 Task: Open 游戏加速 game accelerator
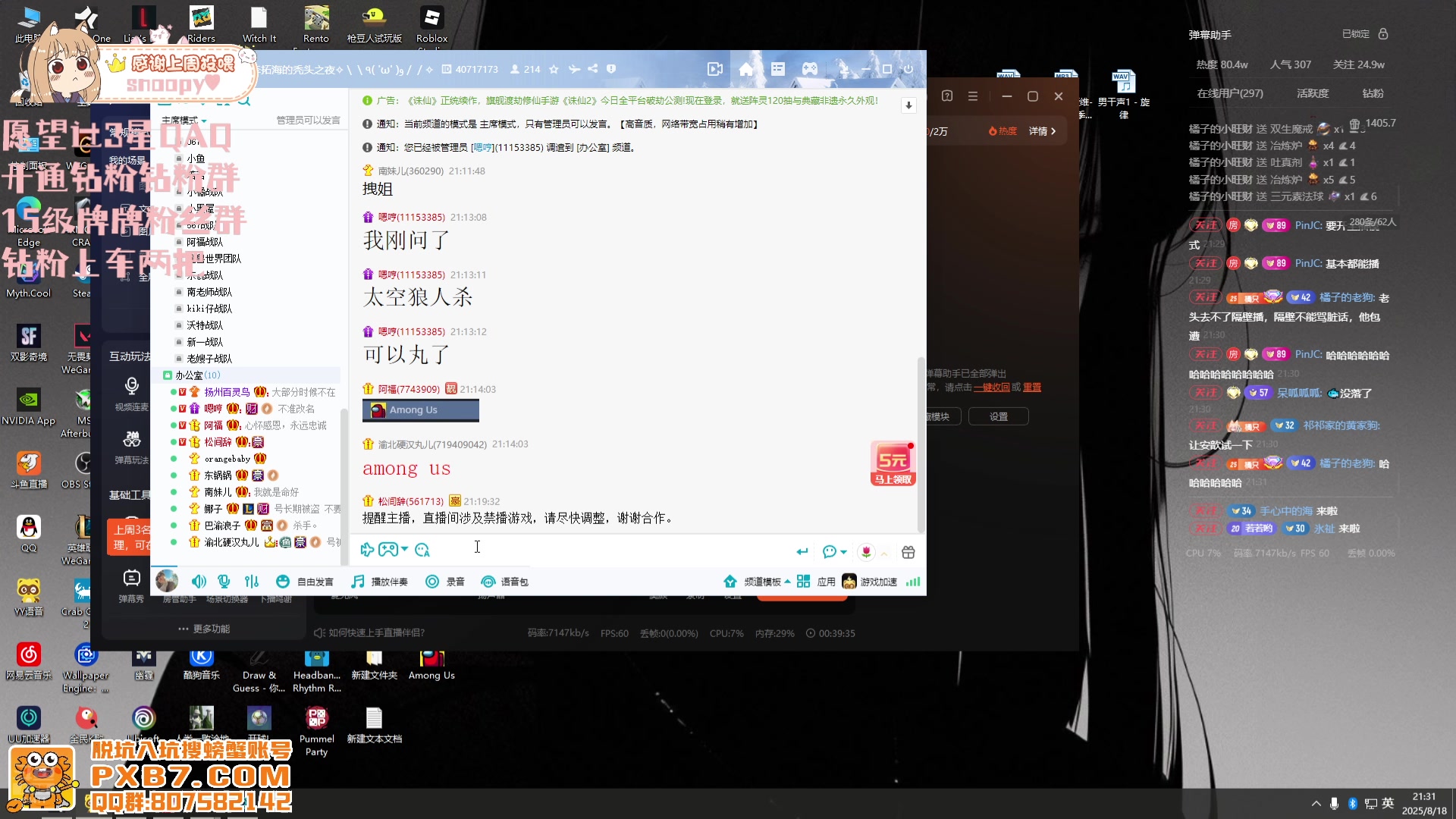[870, 582]
